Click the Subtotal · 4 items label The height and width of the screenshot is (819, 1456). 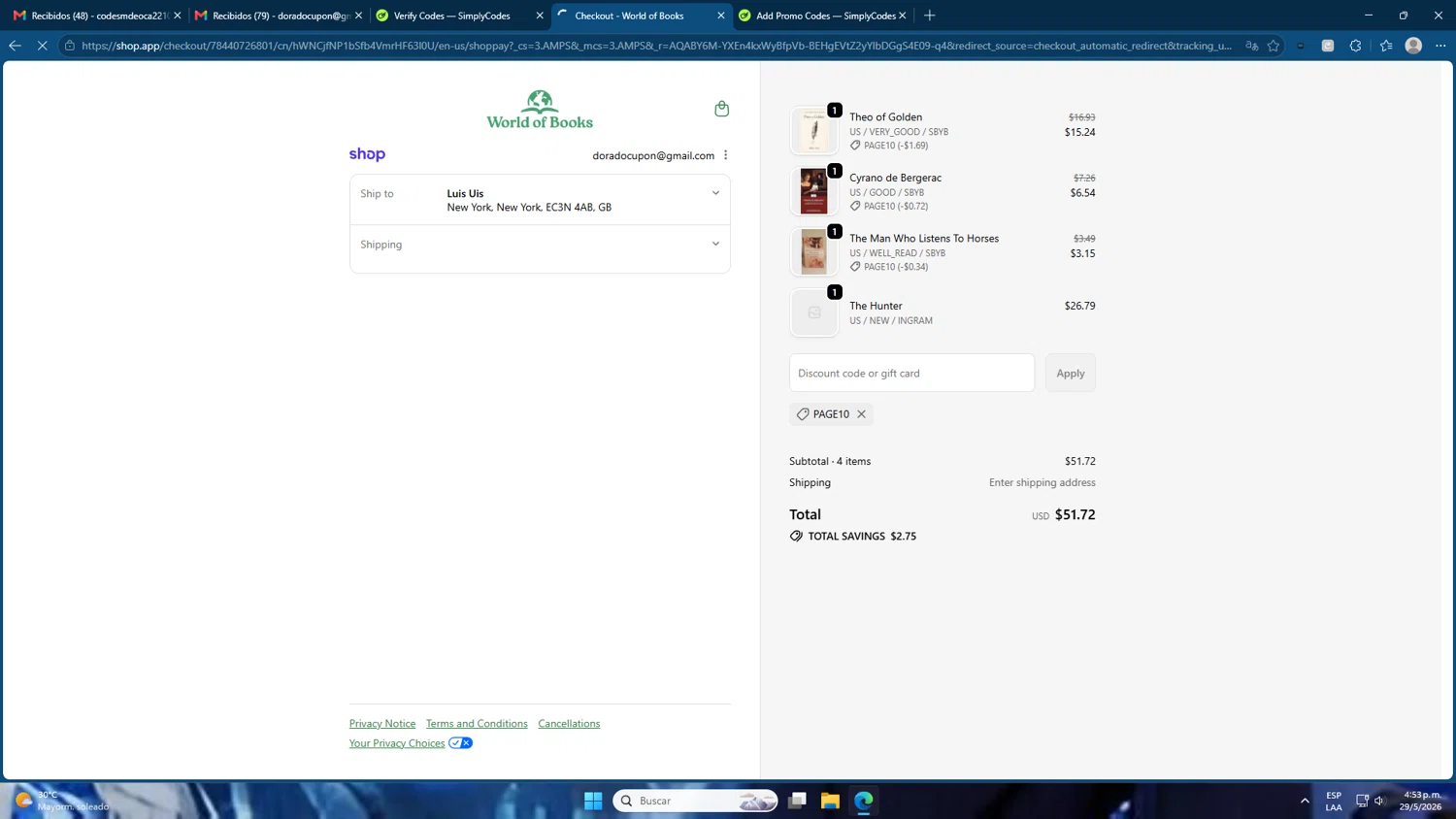click(830, 461)
